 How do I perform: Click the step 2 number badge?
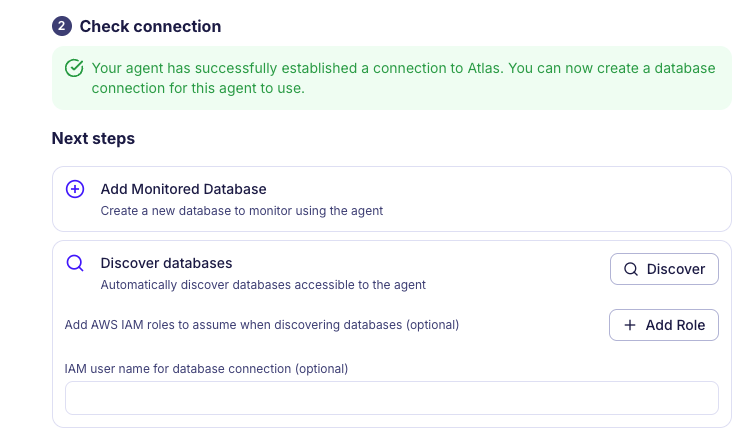click(62, 26)
